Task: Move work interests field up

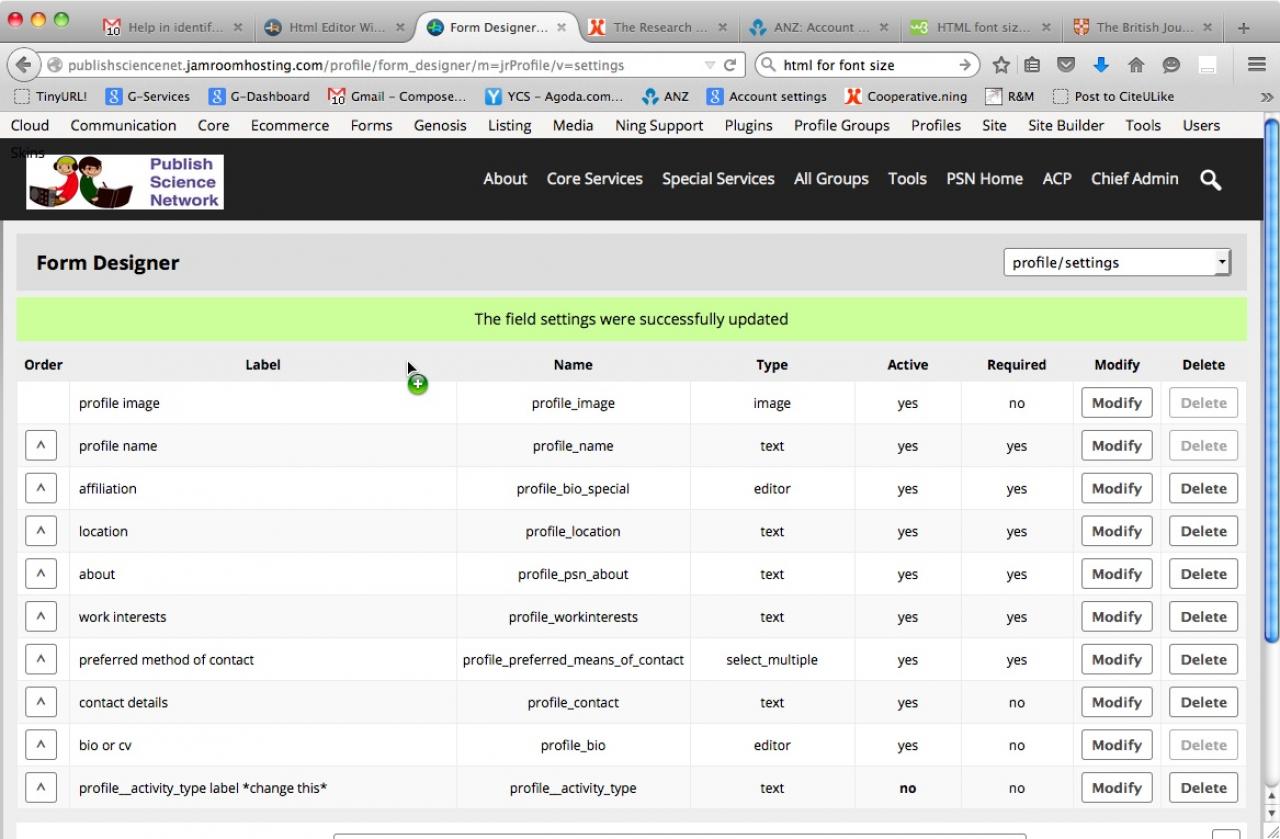Action: pos(40,617)
